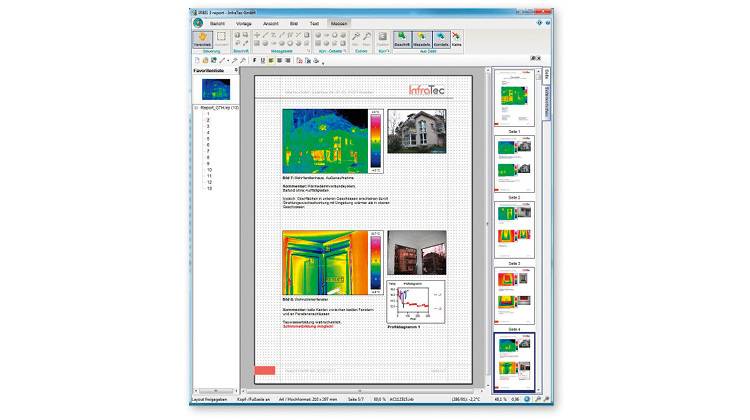Screen dimensions: 750x420
Task: Toggle pin on the Favoritenliste panel
Action: pyautogui.click(x=236, y=71)
